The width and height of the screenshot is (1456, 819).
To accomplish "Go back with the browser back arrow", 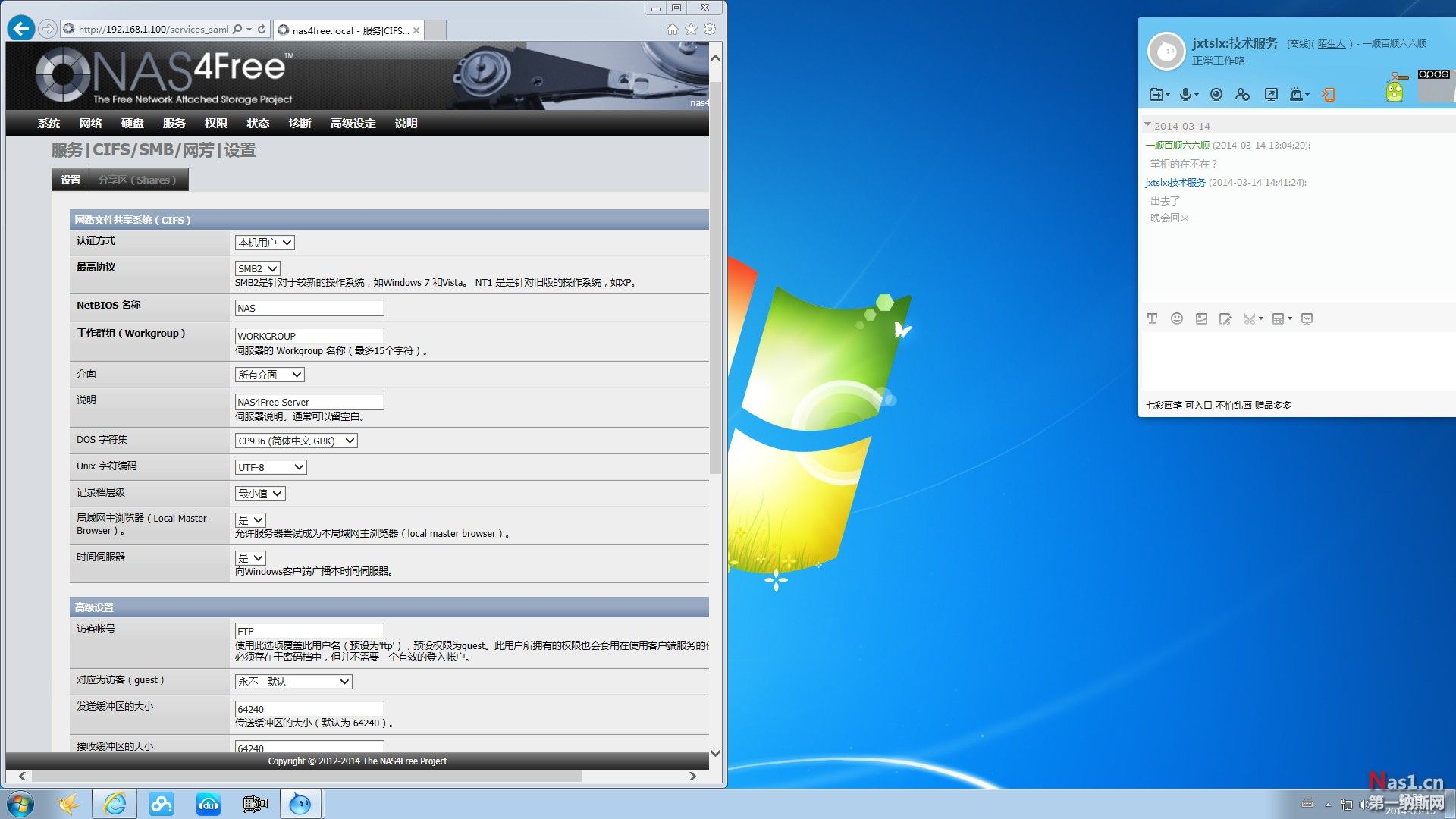I will pos(21,29).
